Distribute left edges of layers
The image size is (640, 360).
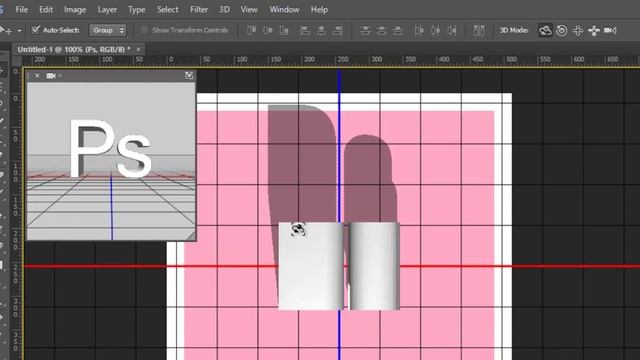coord(419,30)
